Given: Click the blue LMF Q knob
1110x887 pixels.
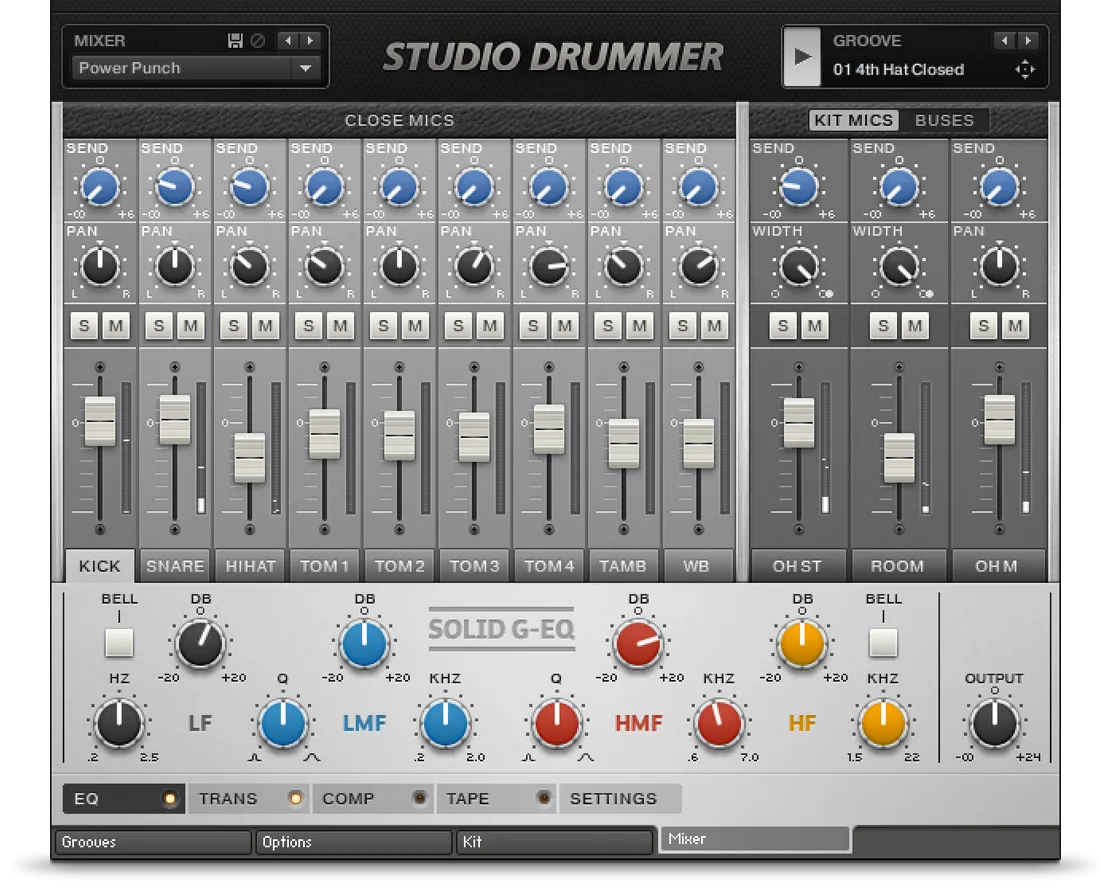Looking at the screenshot, I should tap(282, 723).
